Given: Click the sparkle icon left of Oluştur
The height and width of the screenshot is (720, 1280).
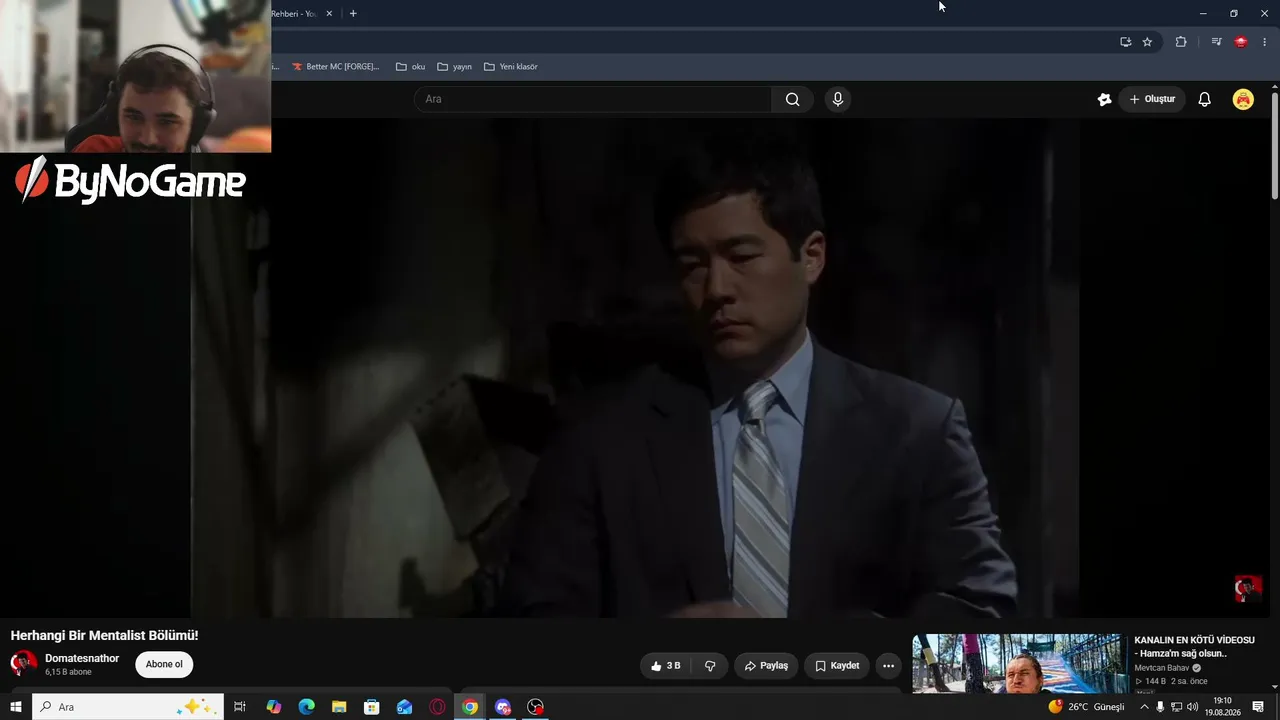Looking at the screenshot, I should [1104, 99].
